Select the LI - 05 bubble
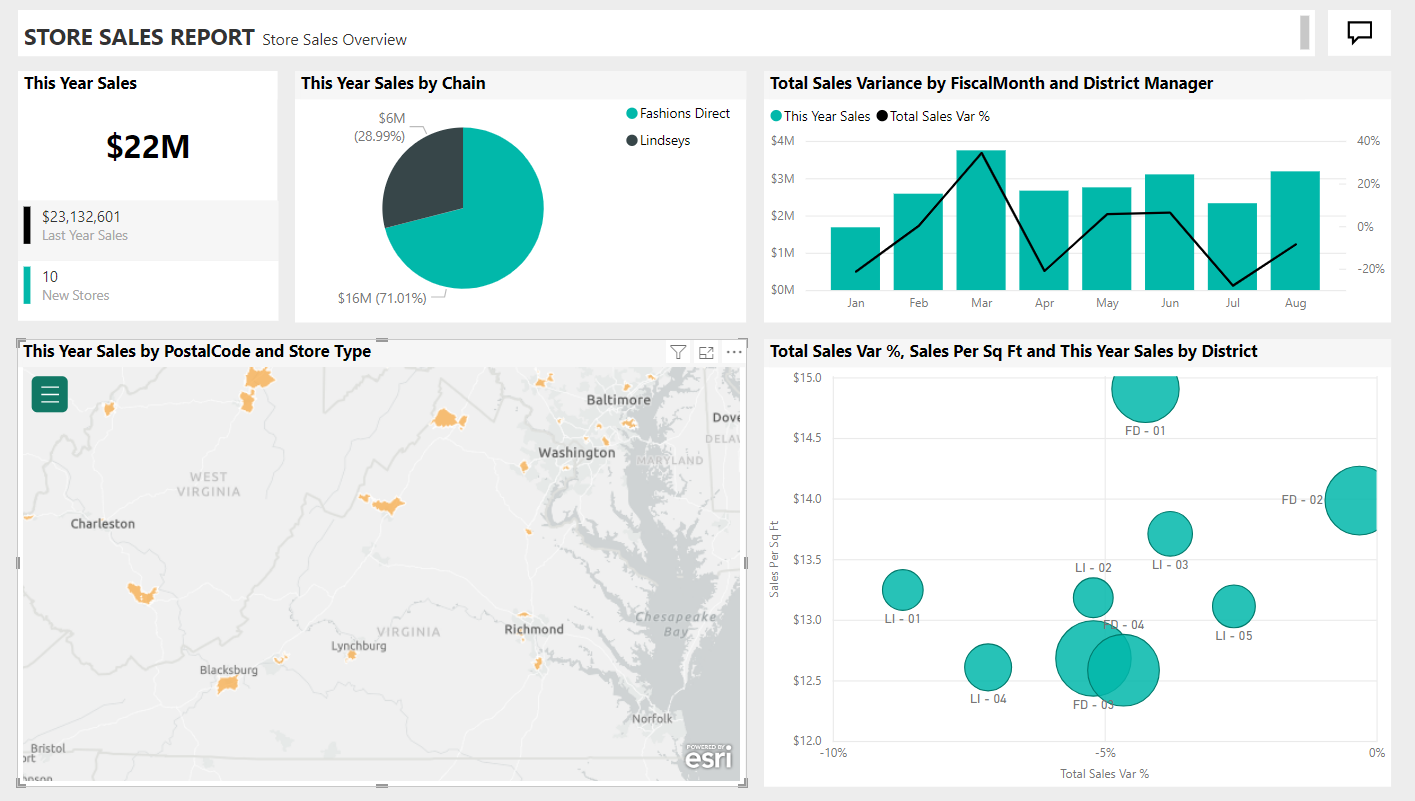1415x801 pixels. click(1234, 606)
